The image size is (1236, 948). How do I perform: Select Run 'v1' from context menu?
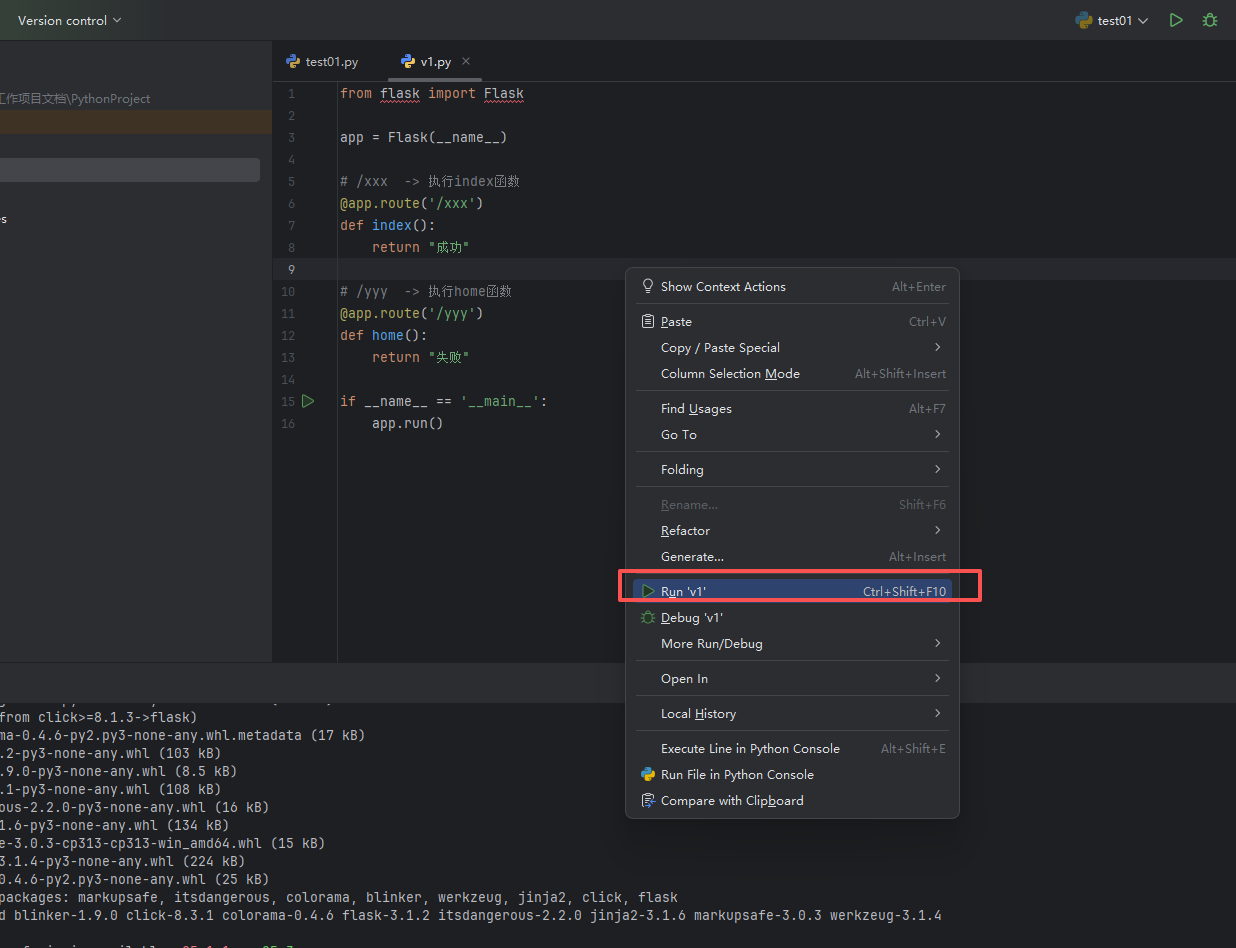684,592
